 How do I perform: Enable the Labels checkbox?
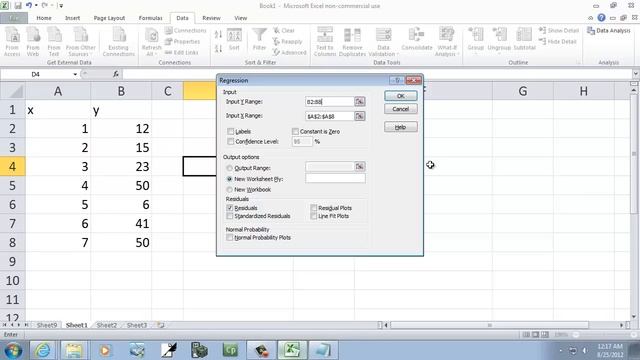(x=231, y=131)
